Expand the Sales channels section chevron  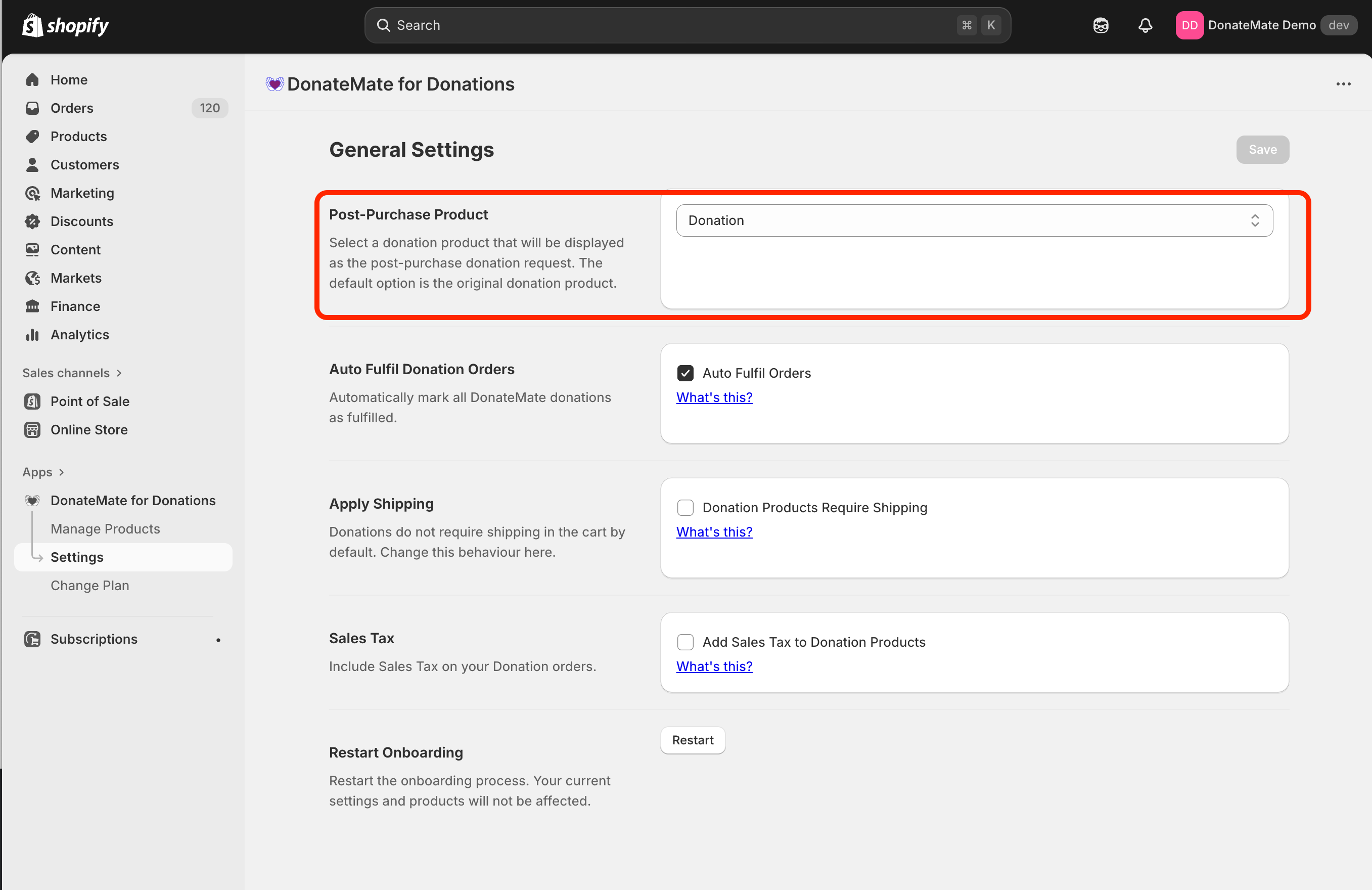[119, 373]
